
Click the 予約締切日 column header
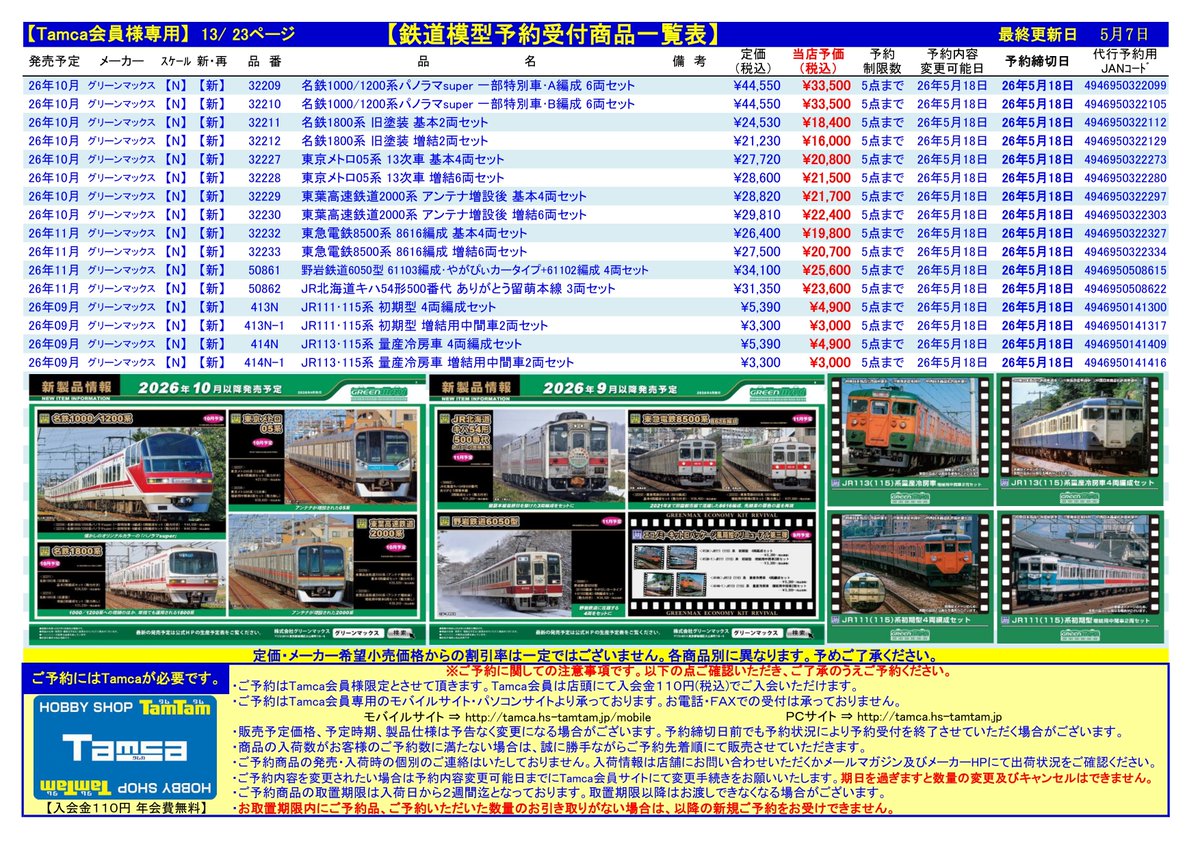[x=1037, y=61]
